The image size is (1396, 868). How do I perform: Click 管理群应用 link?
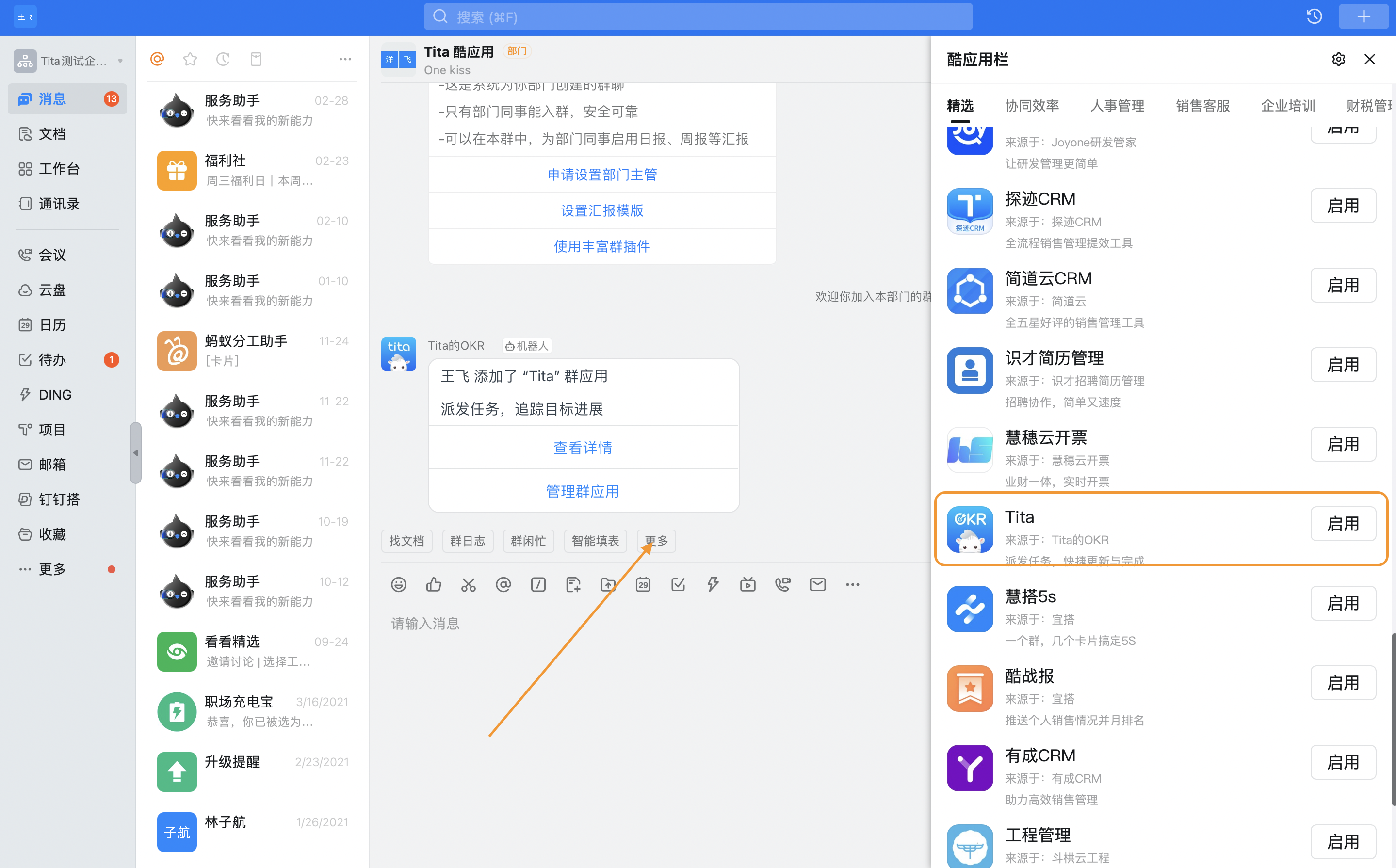pos(582,491)
